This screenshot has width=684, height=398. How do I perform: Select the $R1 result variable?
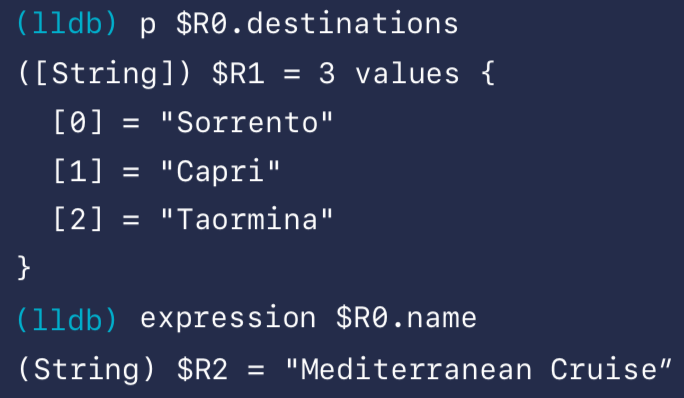click(238, 73)
